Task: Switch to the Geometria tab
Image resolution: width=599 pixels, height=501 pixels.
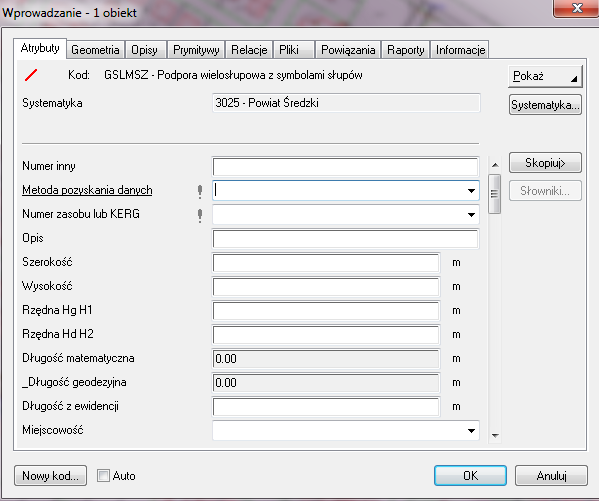Action: (x=95, y=50)
